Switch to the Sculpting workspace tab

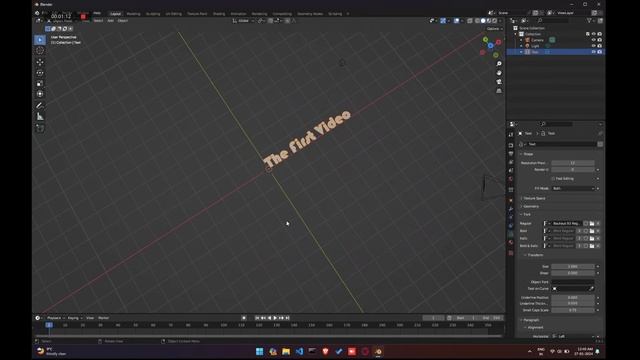coord(153,13)
